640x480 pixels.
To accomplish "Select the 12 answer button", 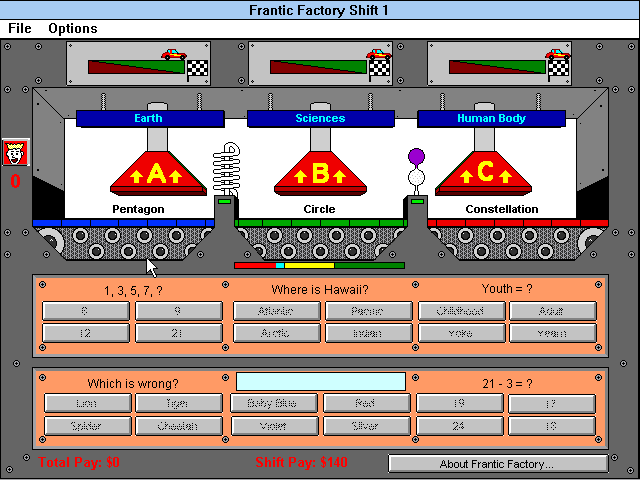I will [x=86, y=333].
